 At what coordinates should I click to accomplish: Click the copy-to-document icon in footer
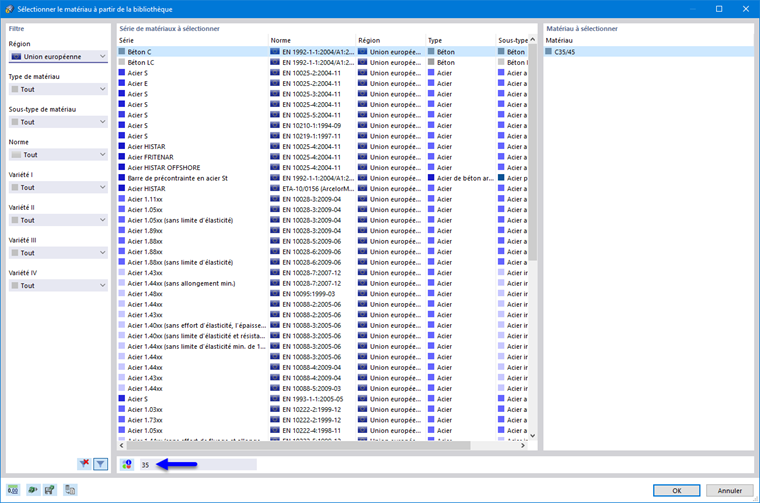click(70, 490)
